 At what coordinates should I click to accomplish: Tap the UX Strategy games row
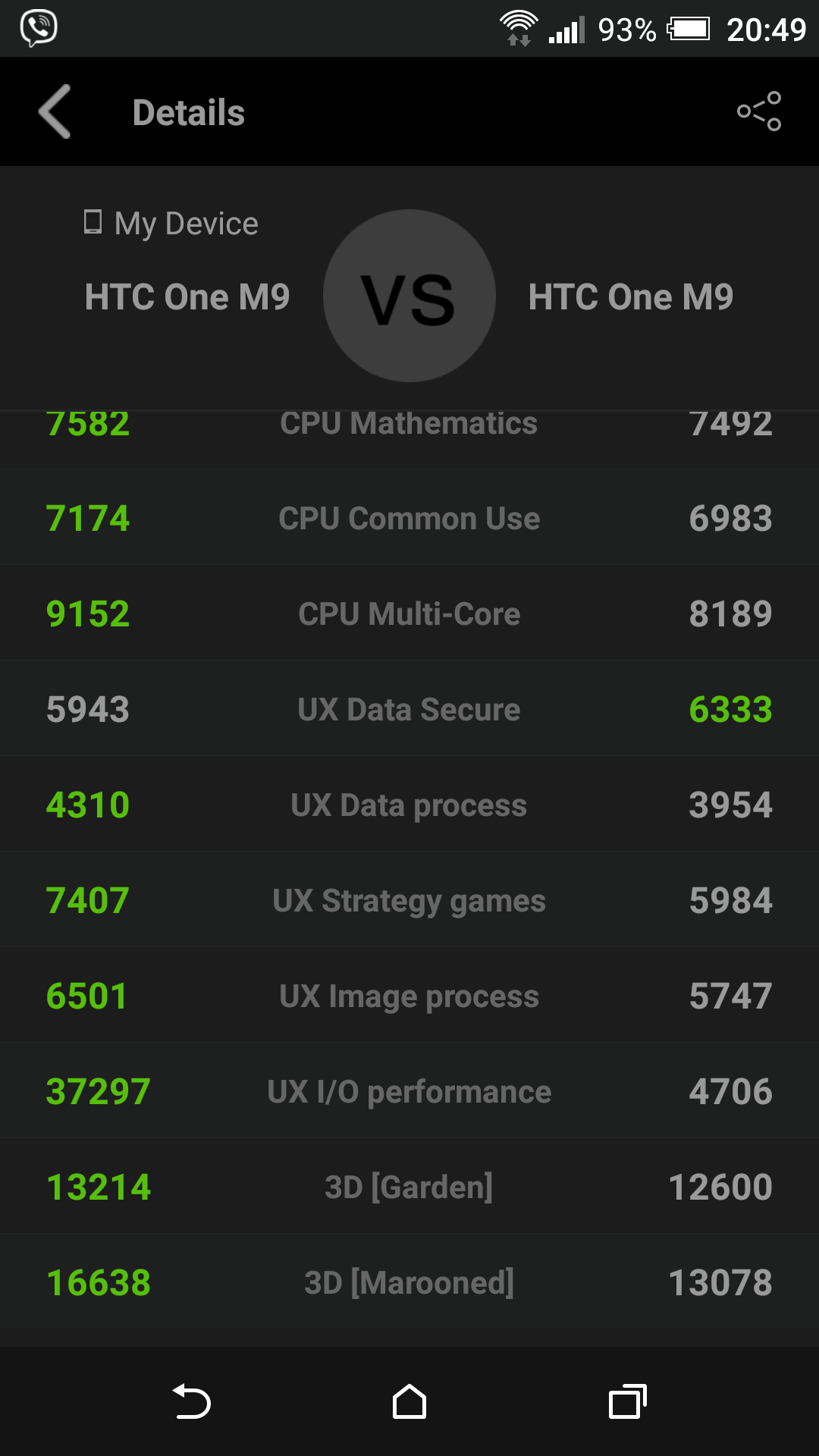coord(409,899)
